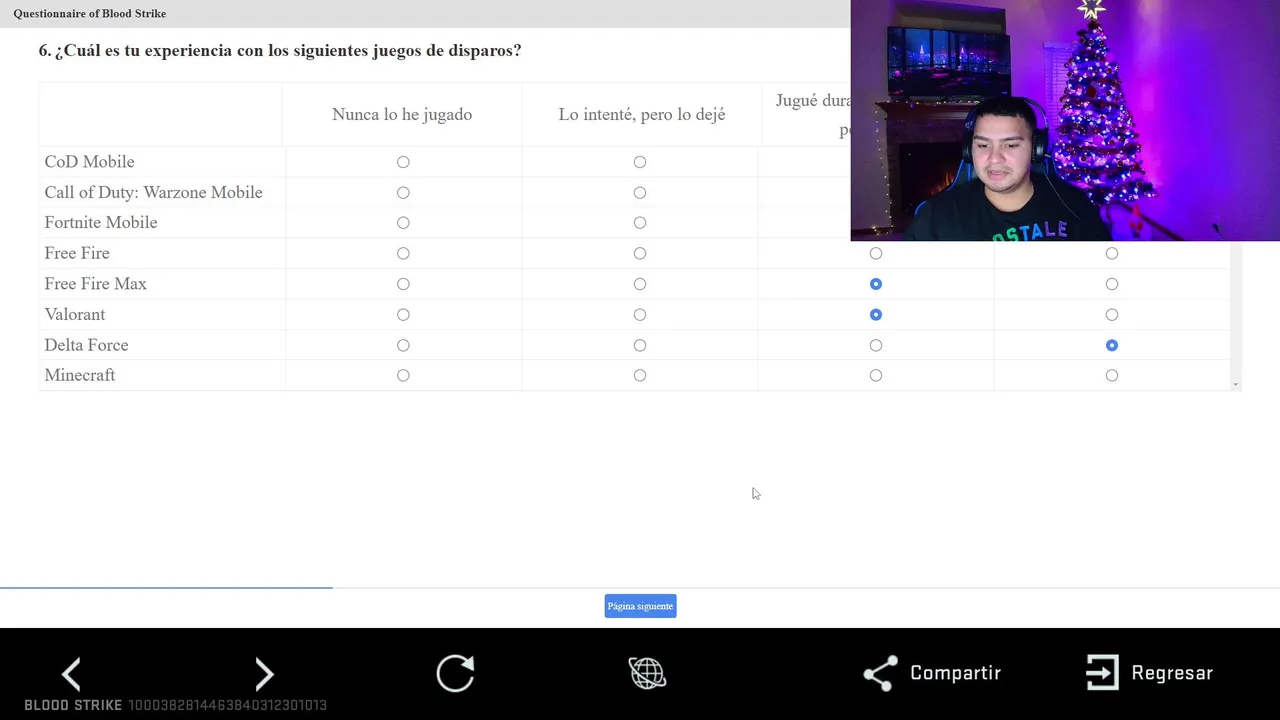This screenshot has width=1280, height=720.
Task: Select 'Lo intenté, pero lo dejé' for Fortnite Mobile
Action: tap(640, 223)
